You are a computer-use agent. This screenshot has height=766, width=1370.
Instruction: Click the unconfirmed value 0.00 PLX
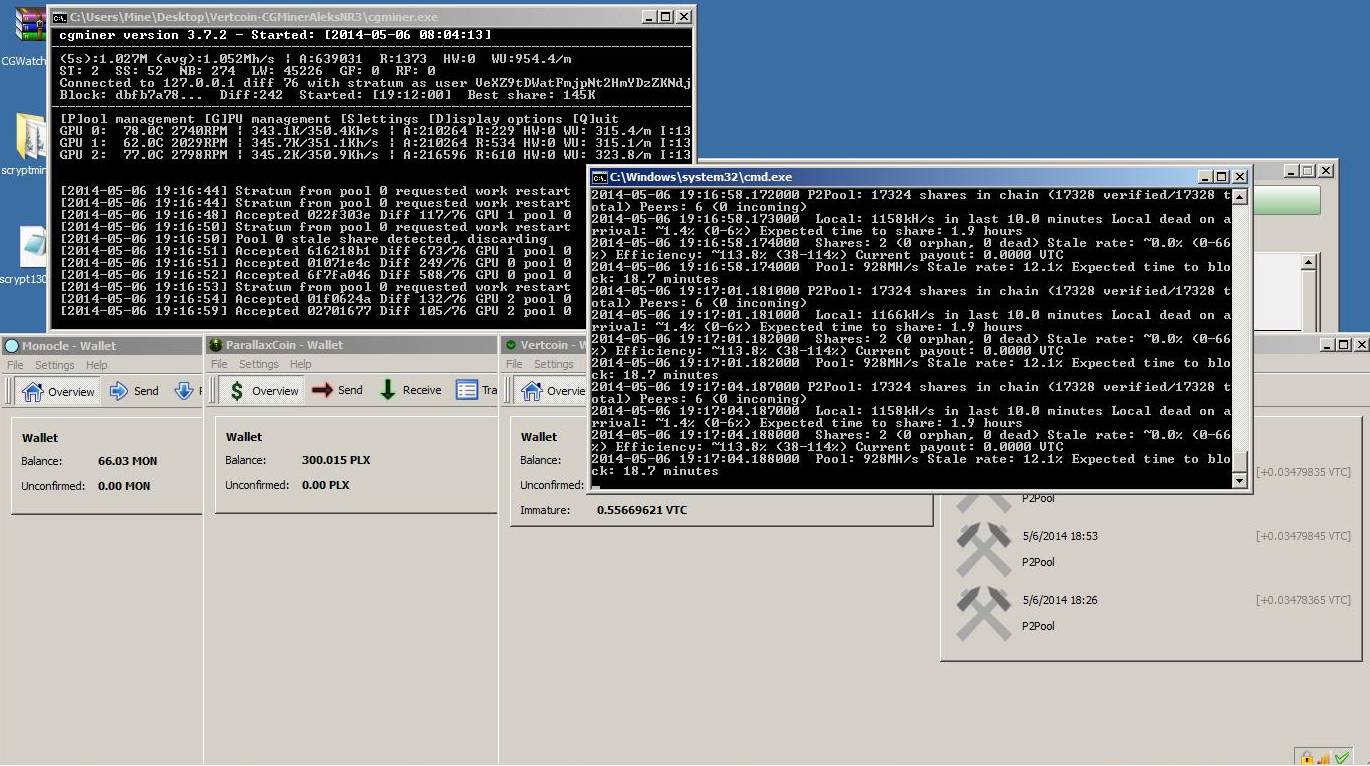[325, 485]
